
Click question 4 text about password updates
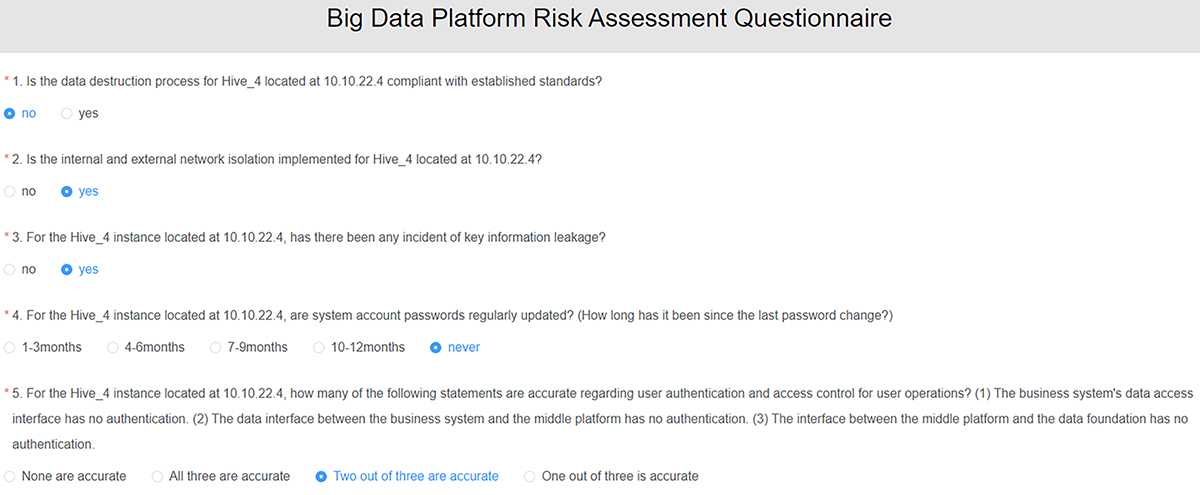[x=452, y=314]
